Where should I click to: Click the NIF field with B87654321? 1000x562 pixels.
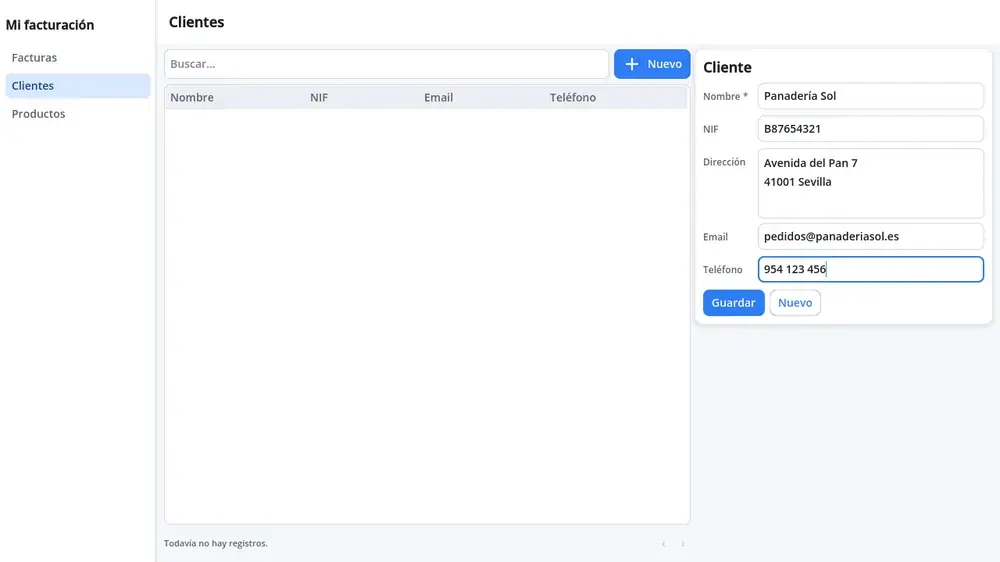871,129
